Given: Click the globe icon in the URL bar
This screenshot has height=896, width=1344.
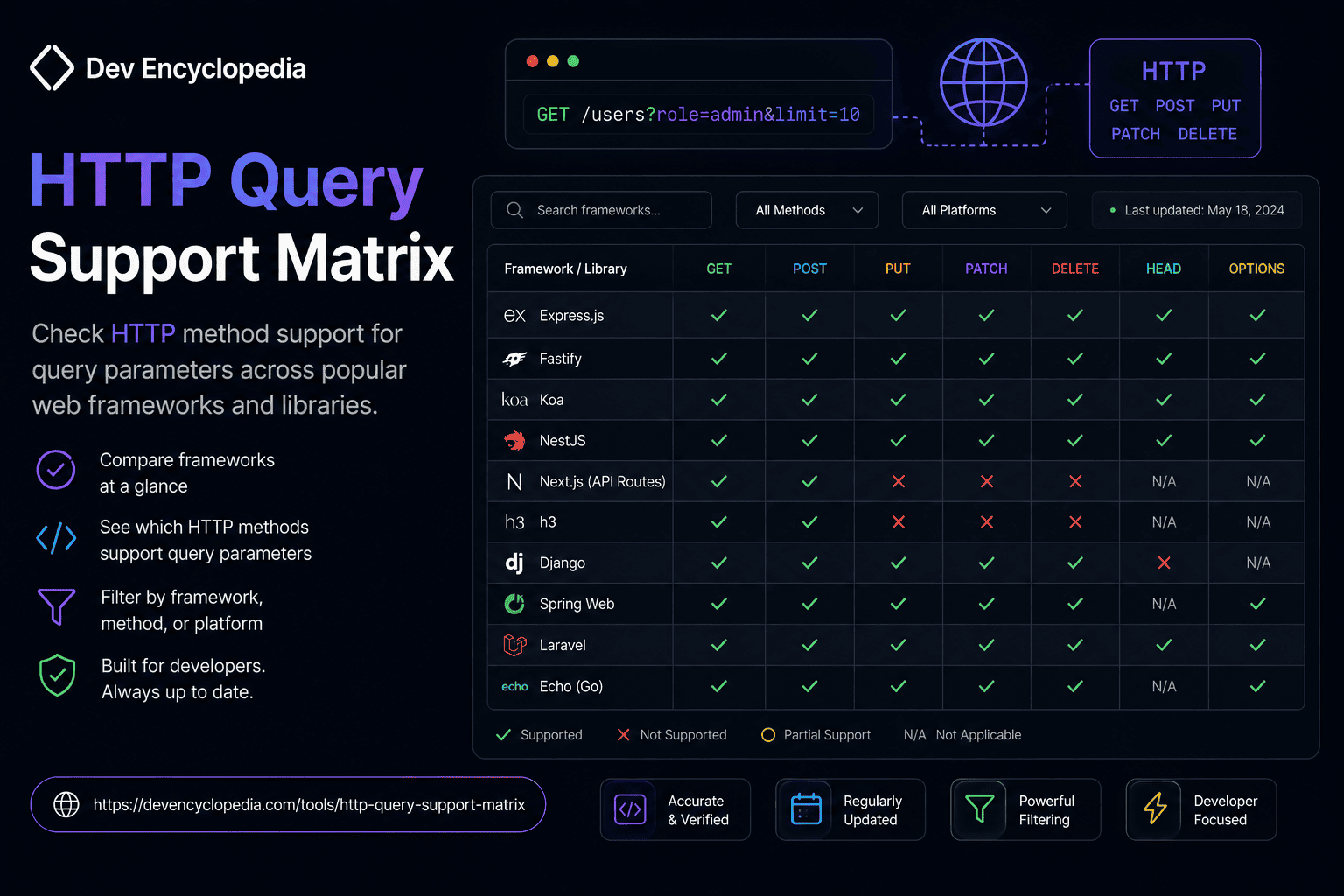Looking at the screenshot, I should [66, 804].
